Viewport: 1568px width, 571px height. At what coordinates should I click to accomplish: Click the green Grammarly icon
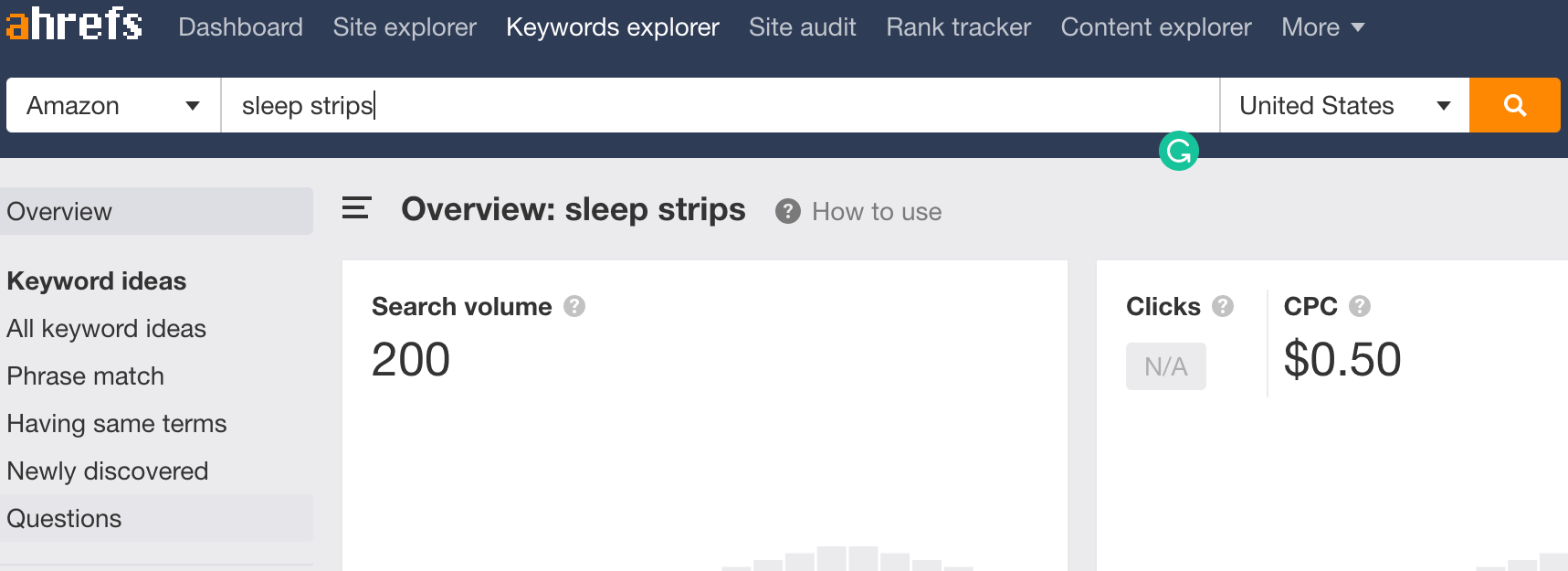pyautogui.click(x=1178, y=151)
